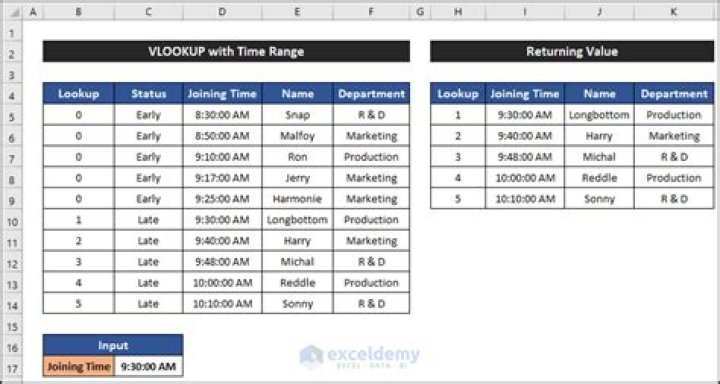Click the 'VLOOKUP with Time Range' title cell
Viewport: 720px width, 384px height.
click(x=226, y=51)
